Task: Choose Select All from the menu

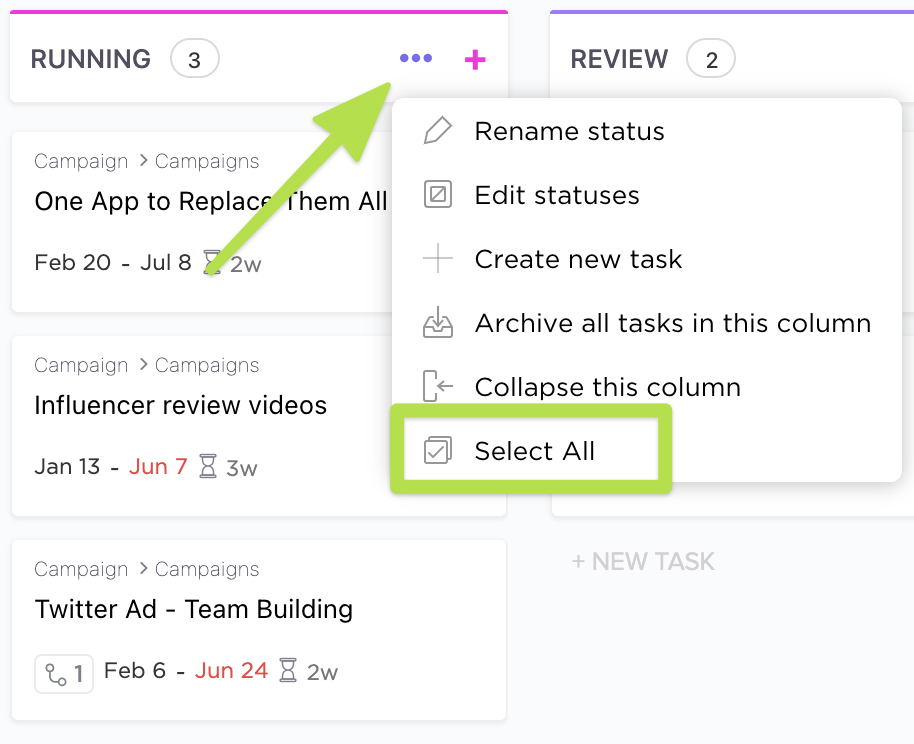Action: (x=534, y=451)
